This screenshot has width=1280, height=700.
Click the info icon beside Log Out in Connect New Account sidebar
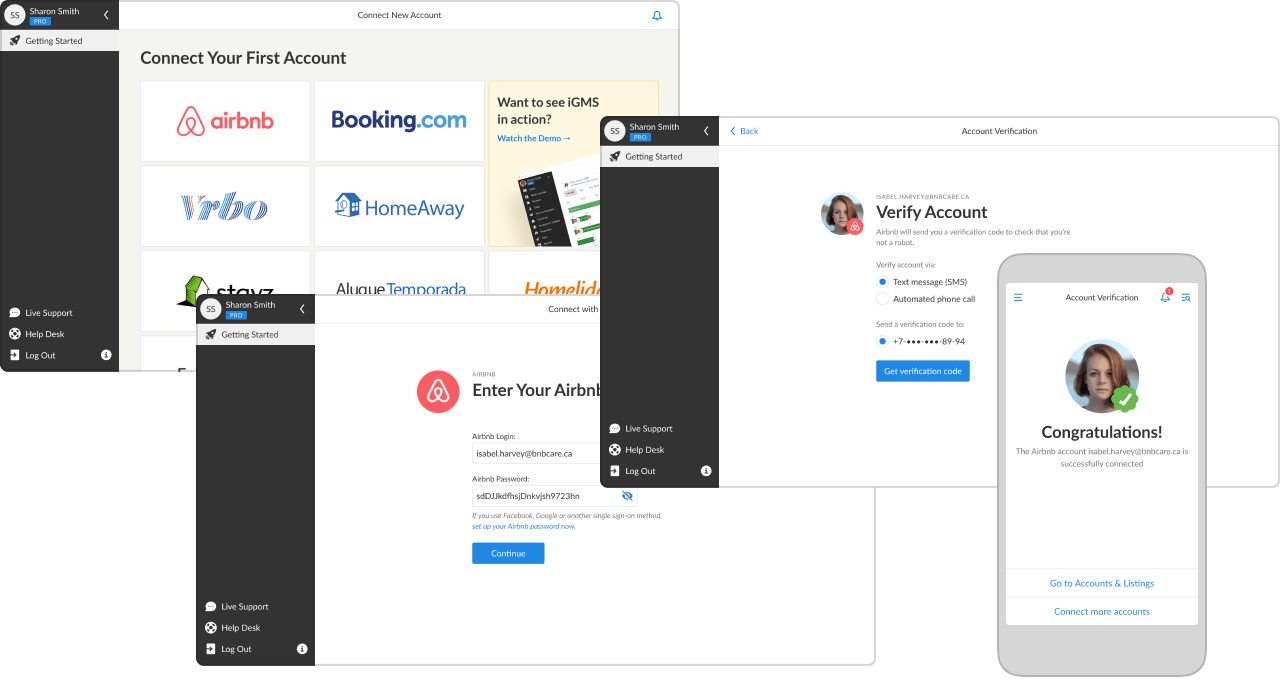click(x=106, y=355)
